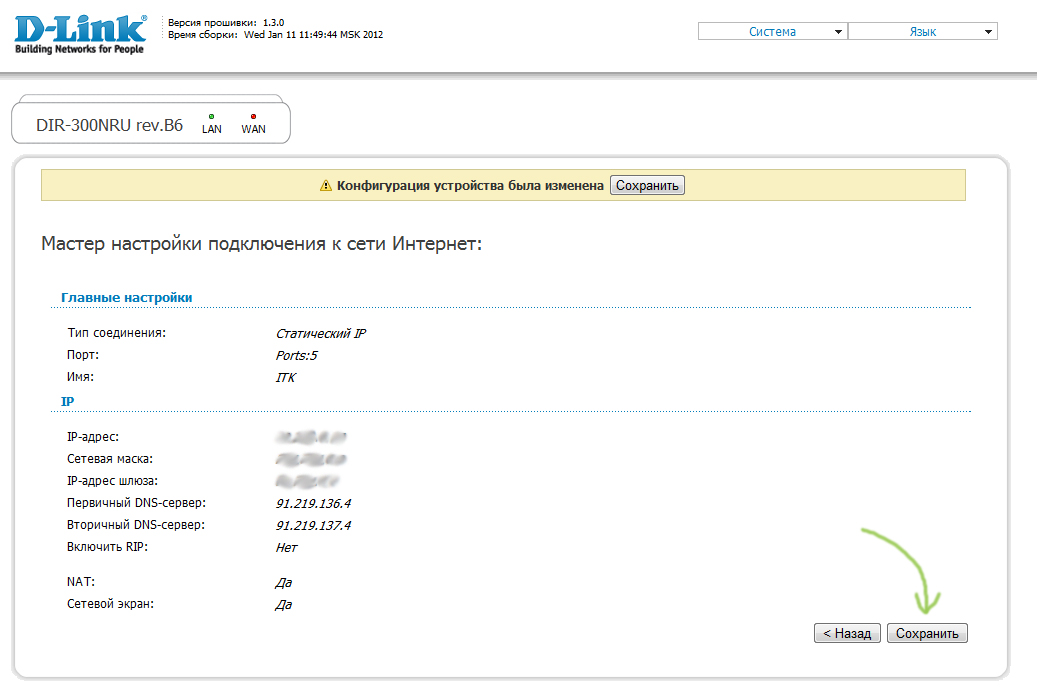Click the Статический IP connection type value
Image resolution: width=1037 pixels, height=695 pixels.
click(320, 334)
